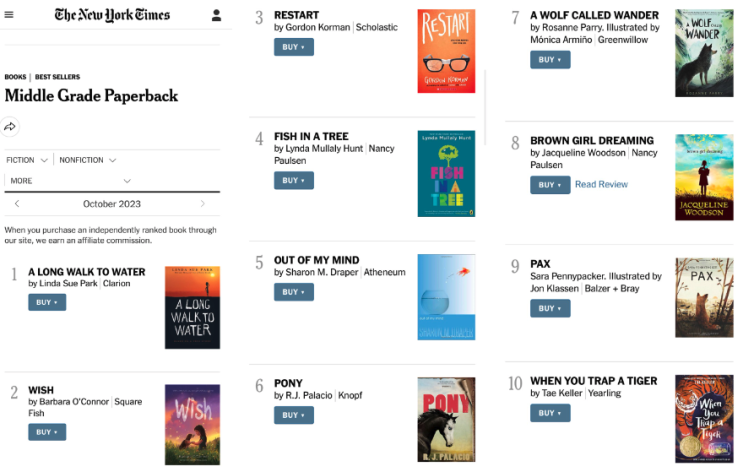The width and height of the screenshot is (743, 472).
Task: Expand the Fiction dropdown
Action: click(x=27, y=160)
